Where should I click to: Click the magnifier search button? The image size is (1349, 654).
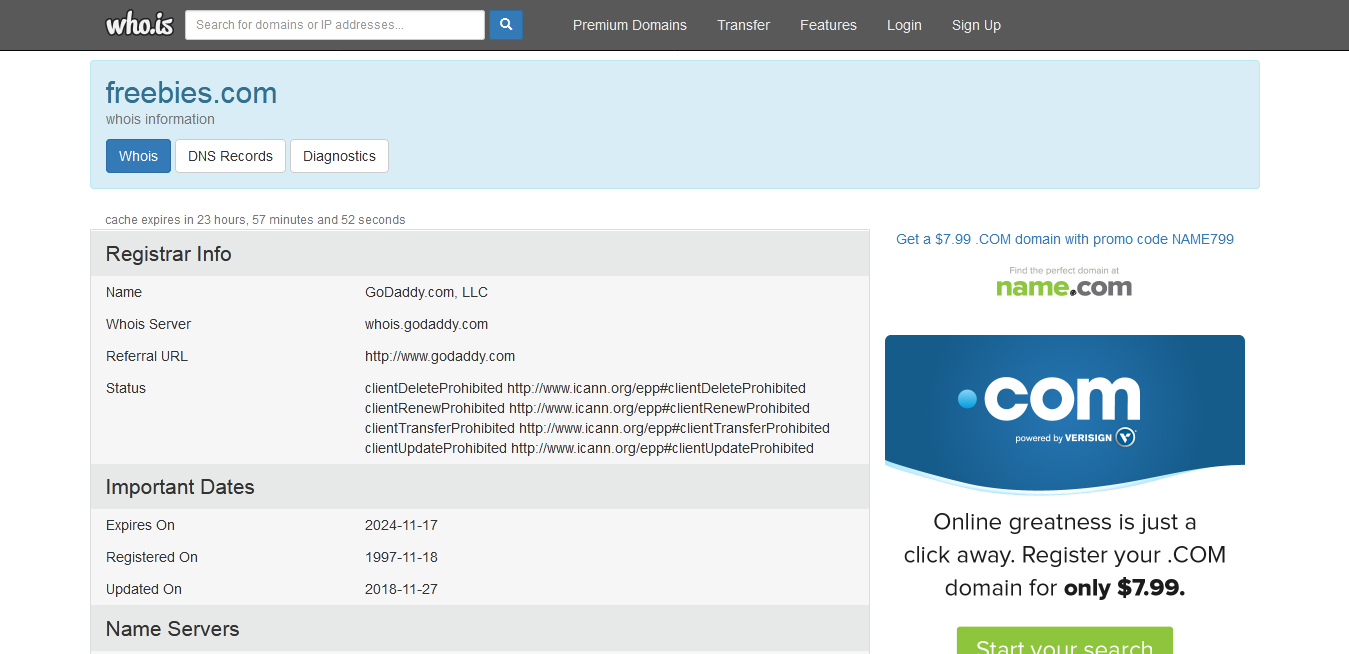[x=506, y=25]
